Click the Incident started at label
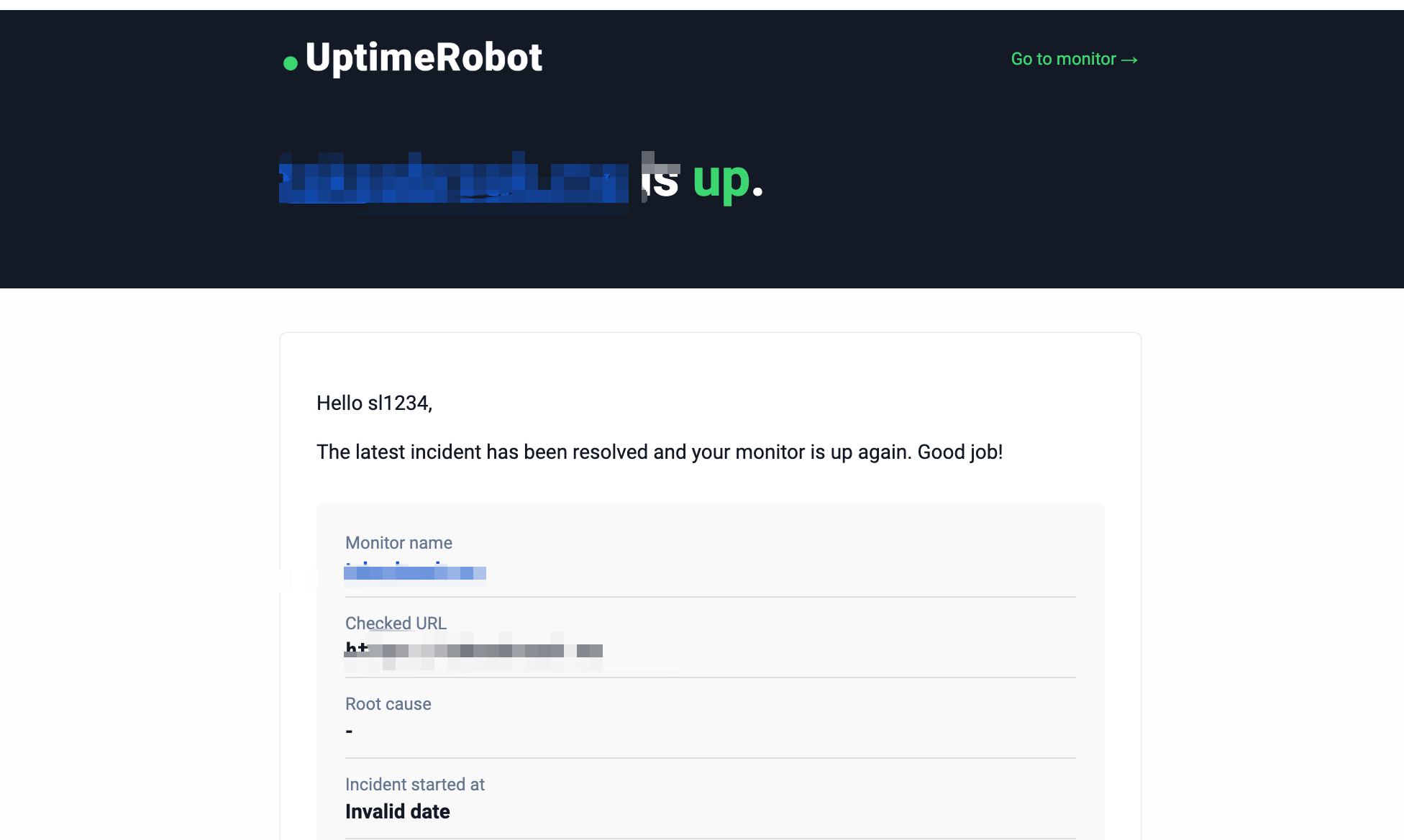 (x=415, y=785)
